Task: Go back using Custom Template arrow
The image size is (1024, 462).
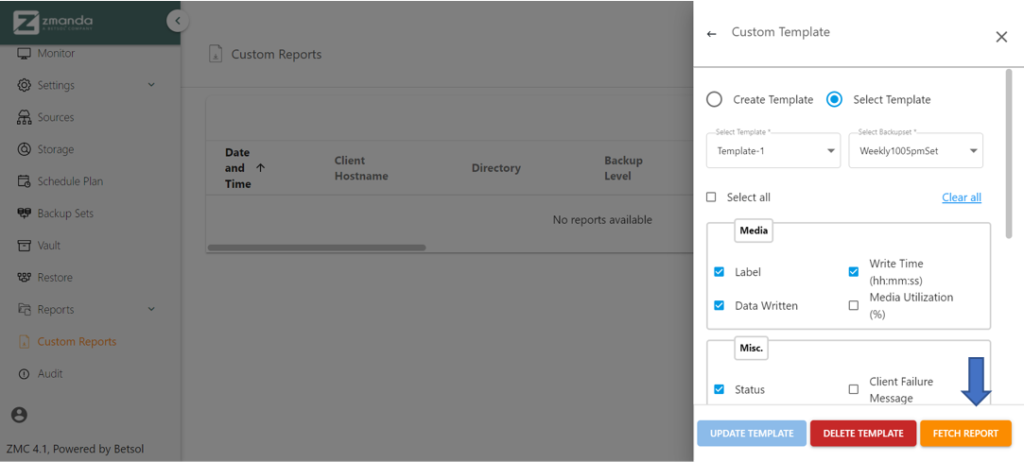Action: click(712, 33)
